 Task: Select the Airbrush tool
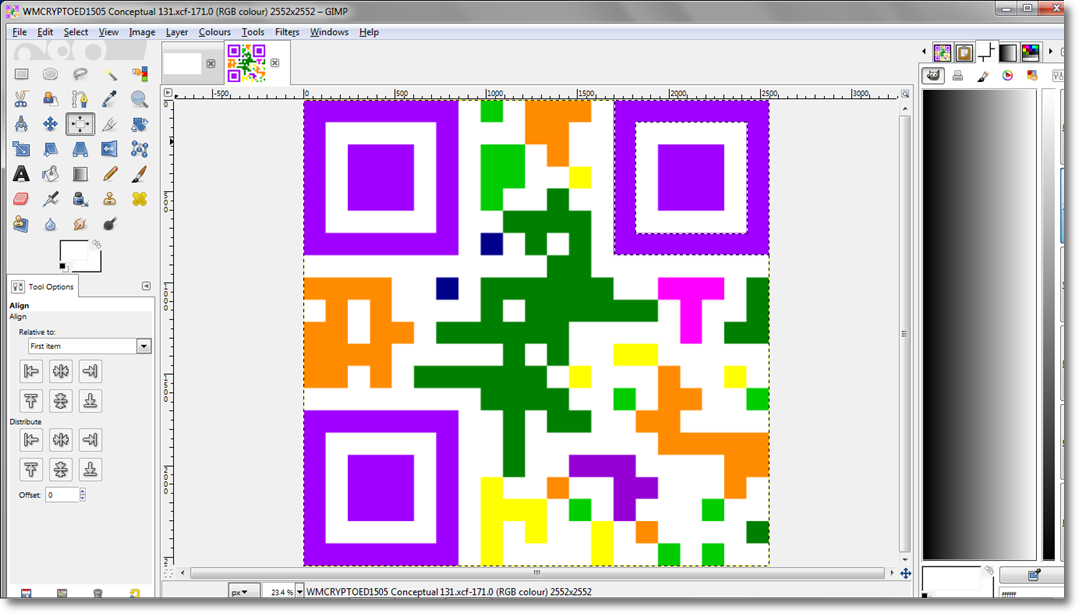tap(50, 199)
